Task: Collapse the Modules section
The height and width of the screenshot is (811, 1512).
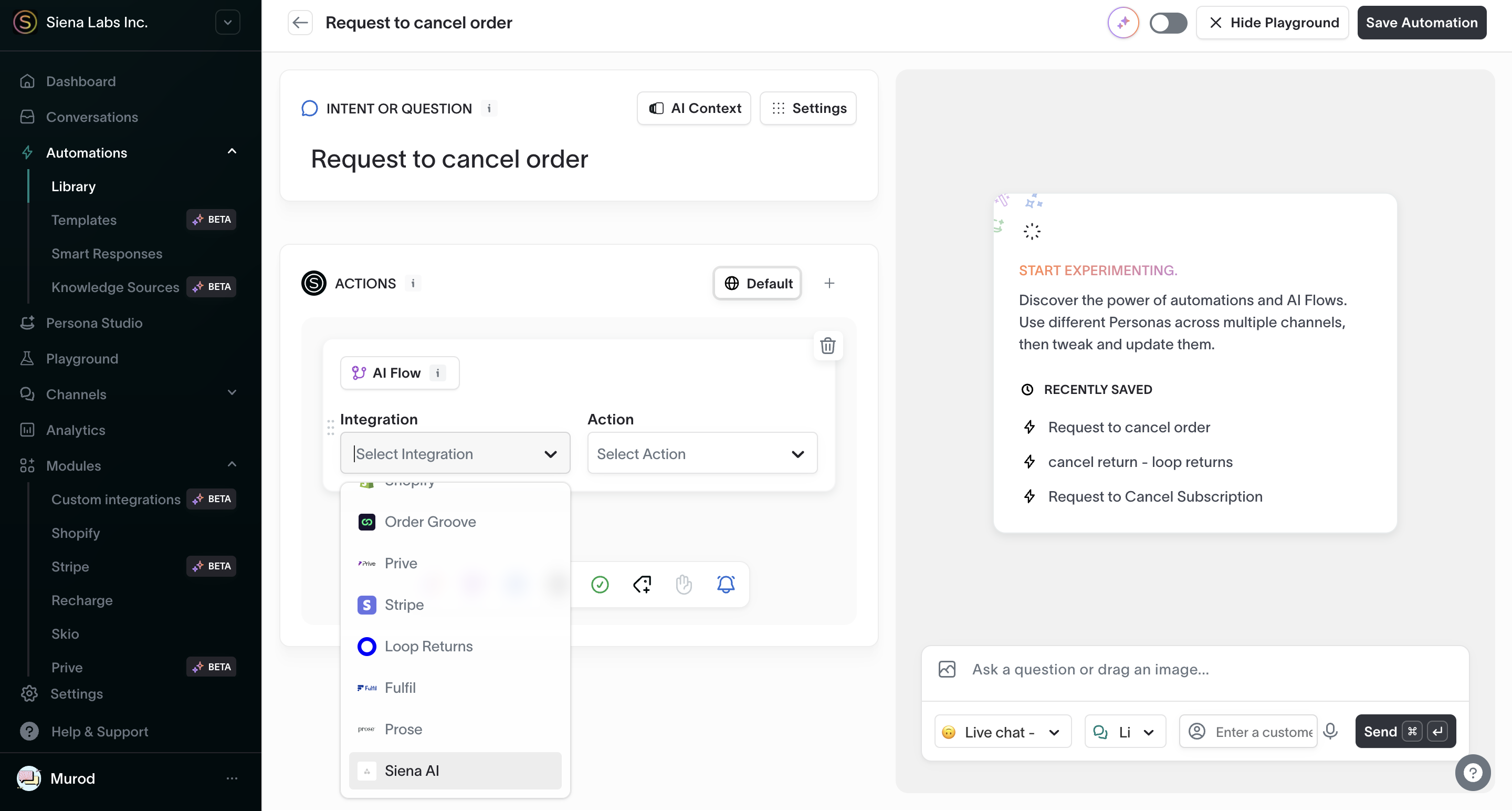Action: (232, 465)
